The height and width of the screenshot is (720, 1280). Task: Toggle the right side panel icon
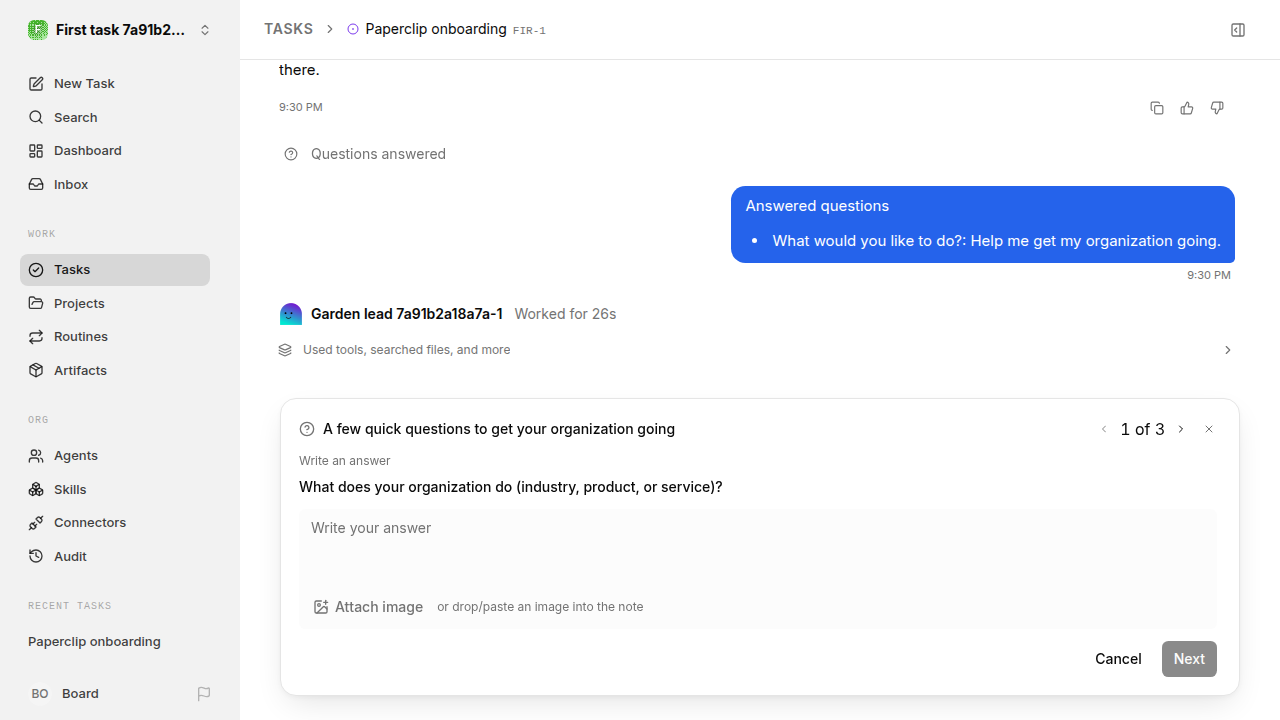1238,30
